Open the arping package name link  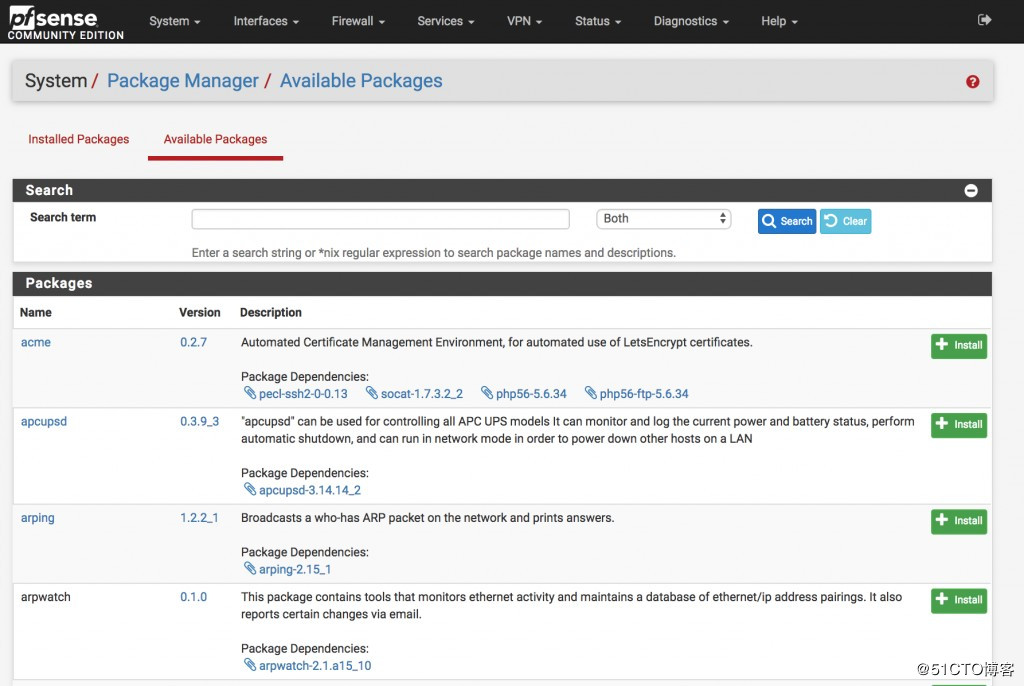click(38, 518)
